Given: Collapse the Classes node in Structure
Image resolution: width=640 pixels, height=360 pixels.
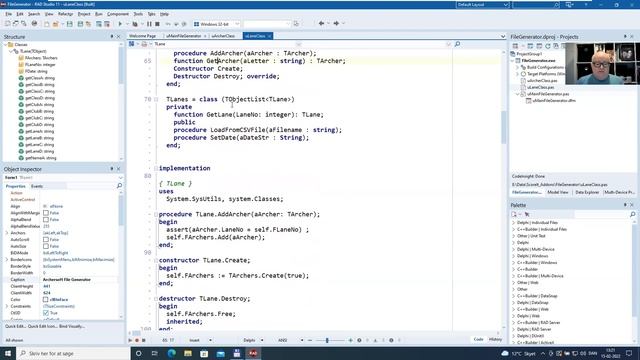Looking at the screenshot, I should click(x=6, y=44).
